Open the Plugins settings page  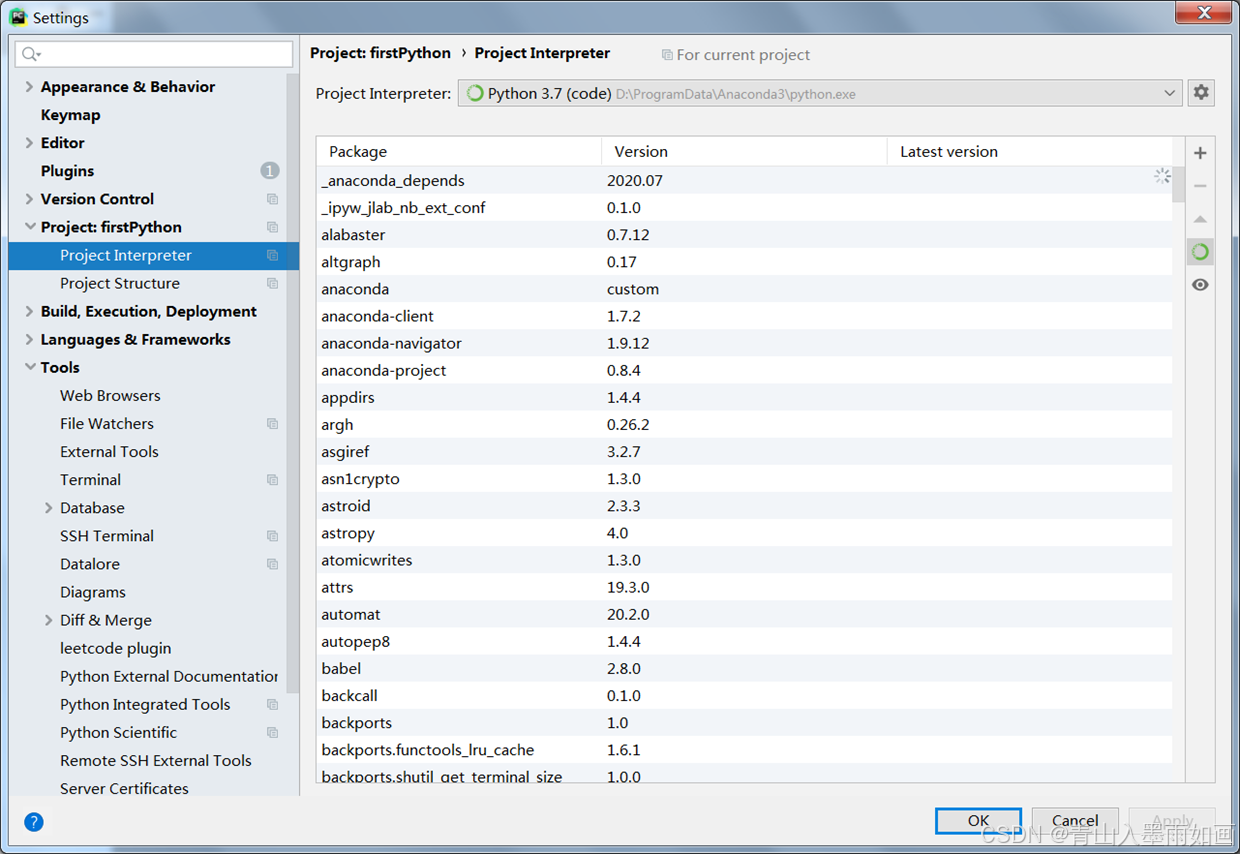pos(67,171)
